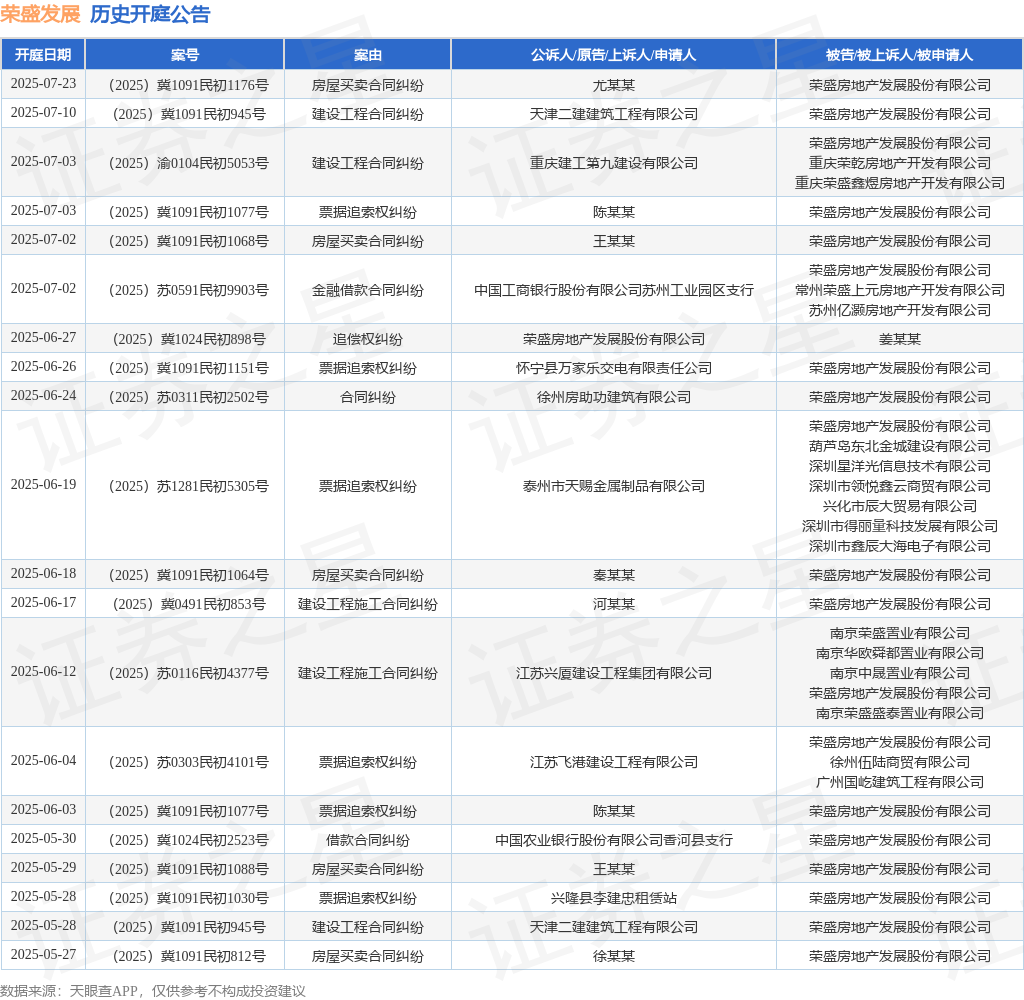Click date cell 2025-06-19
Screen dimensions: 1024x1000
pyautogui.click(x=43, y=485)
